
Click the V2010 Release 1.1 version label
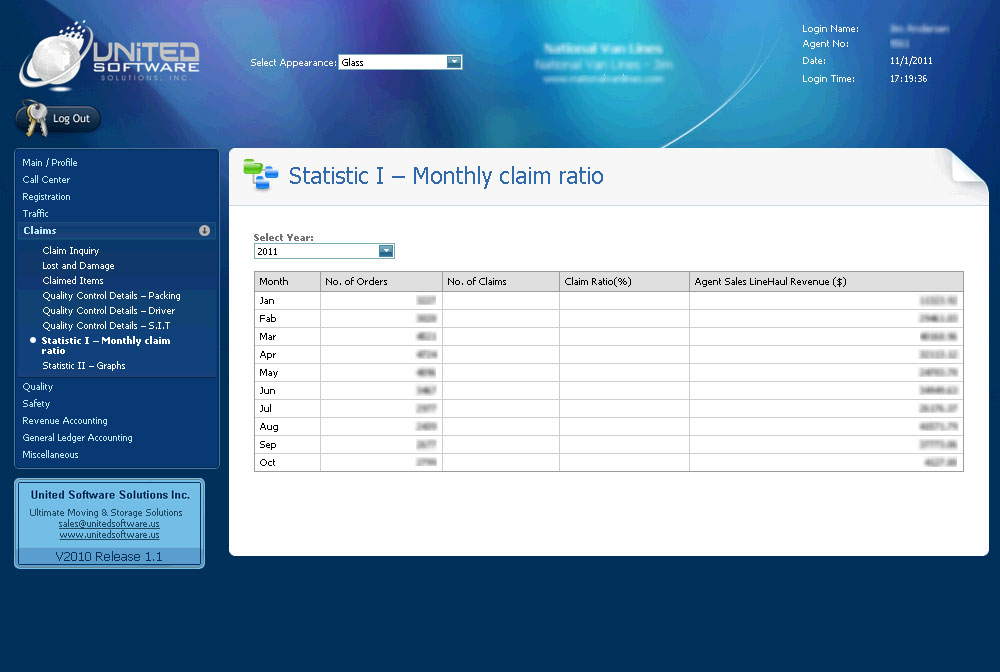109,557
